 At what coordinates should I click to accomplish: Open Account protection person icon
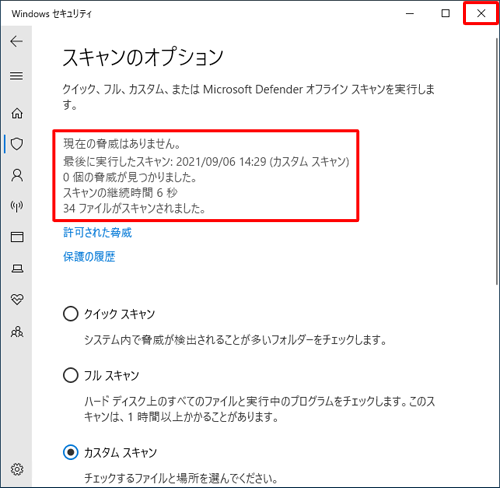coord(17,175)
